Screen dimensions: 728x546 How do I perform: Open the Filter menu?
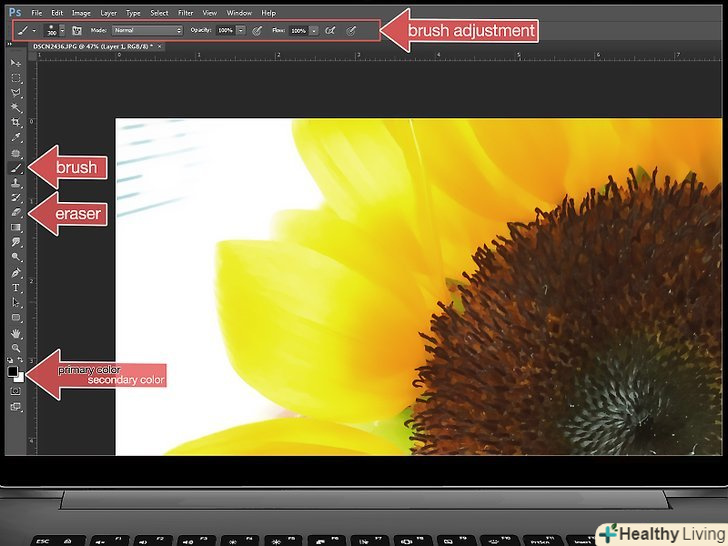pos(185,13)
